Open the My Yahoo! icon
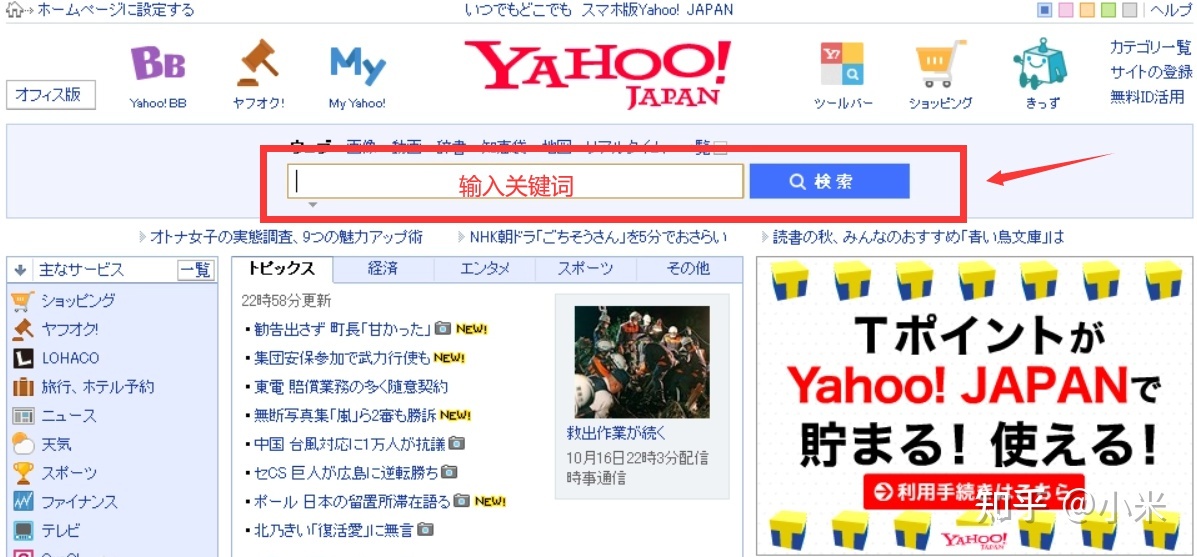Viewport: 1197px width, 557px height. tap(357, 67)
